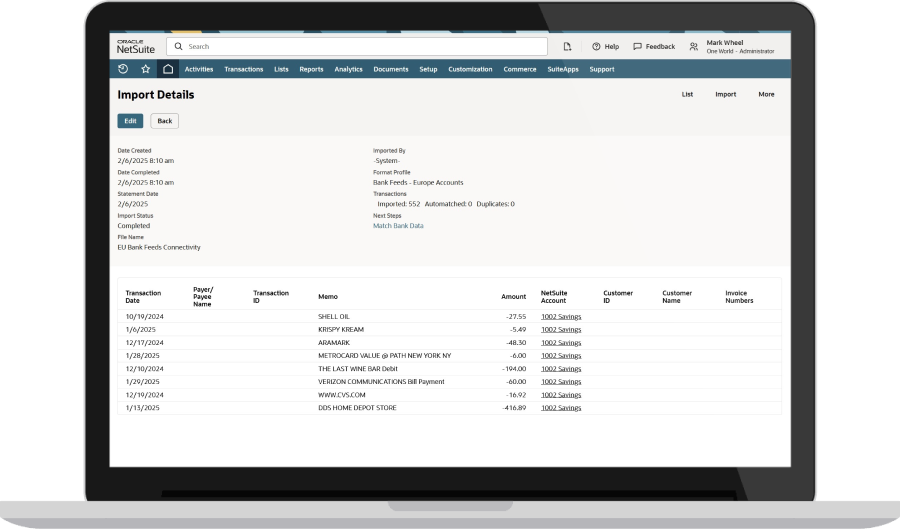The height and width of the screenshot is (529, 900).
Task: Click into the global Search field
Action: pyautogui.click(x=360, y=46)
